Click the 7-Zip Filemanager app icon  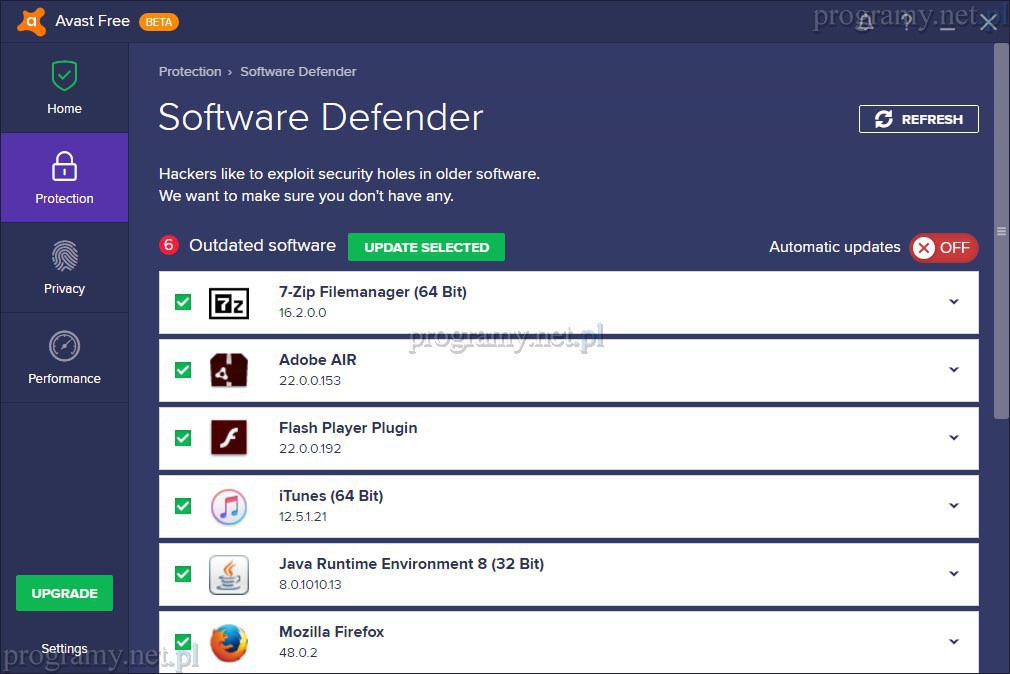pos(228,302)
